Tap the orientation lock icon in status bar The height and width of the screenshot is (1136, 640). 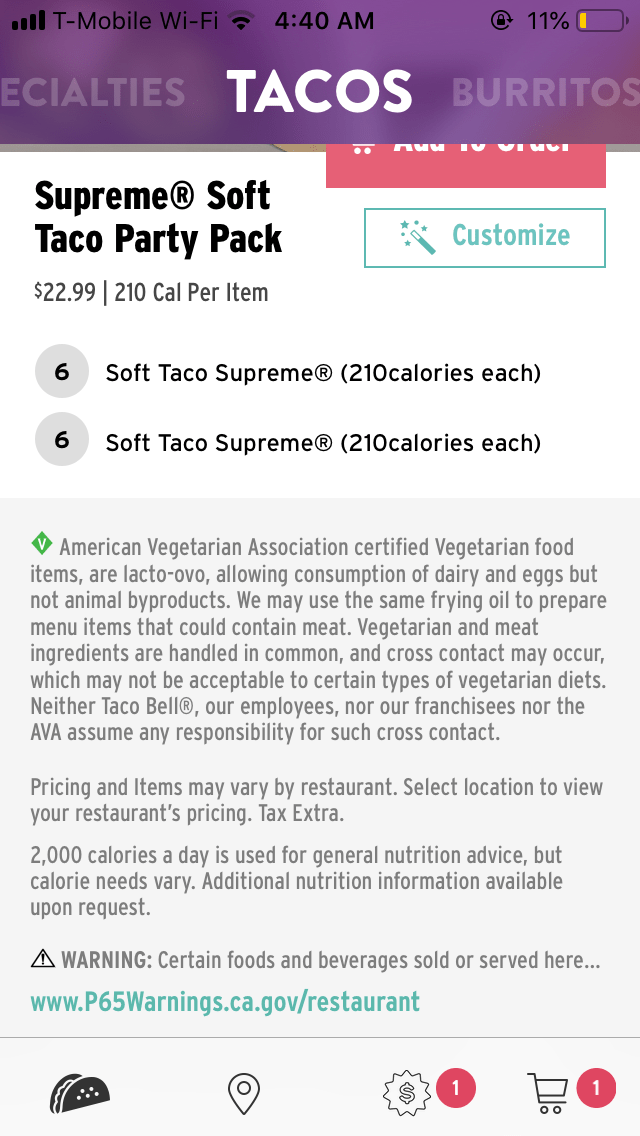click(x=501, y=18)
